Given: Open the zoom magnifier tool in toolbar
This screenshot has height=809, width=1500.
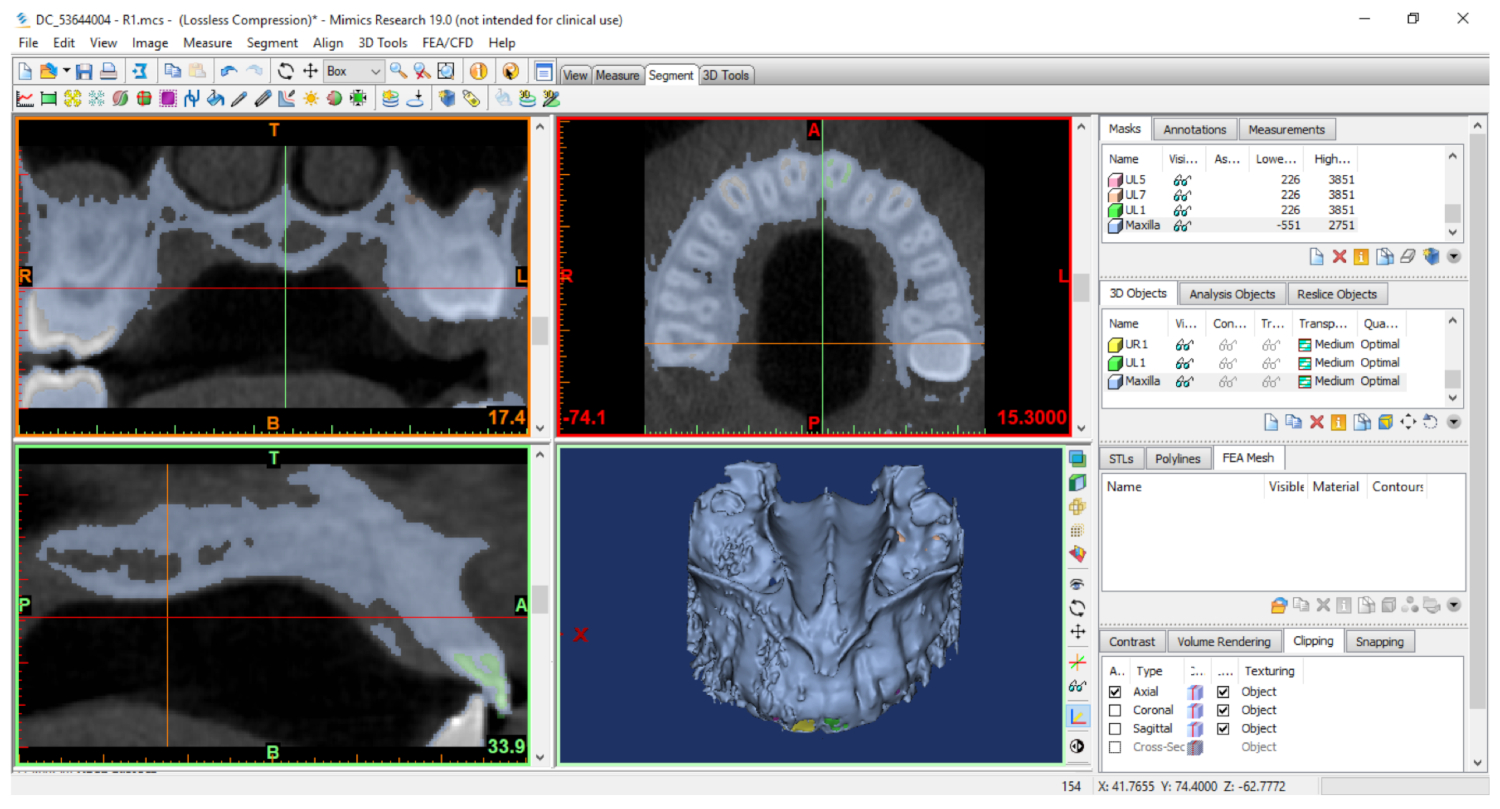Looking at the screenshot, I should (x=398, y=72).
